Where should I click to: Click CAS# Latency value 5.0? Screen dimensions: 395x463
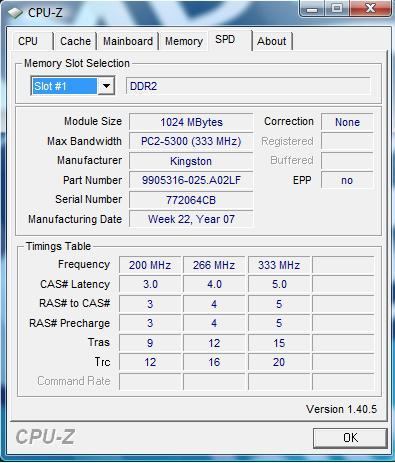point(279,284)
